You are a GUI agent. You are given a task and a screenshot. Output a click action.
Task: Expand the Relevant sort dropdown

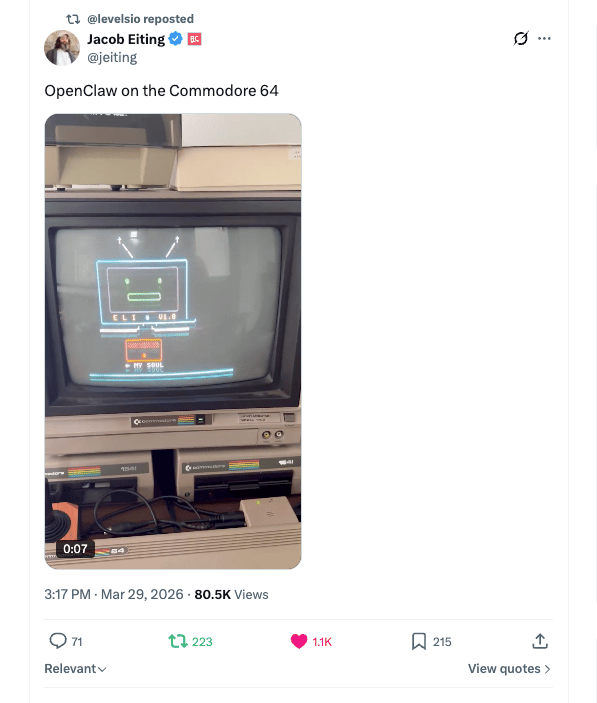coord(75,668)
